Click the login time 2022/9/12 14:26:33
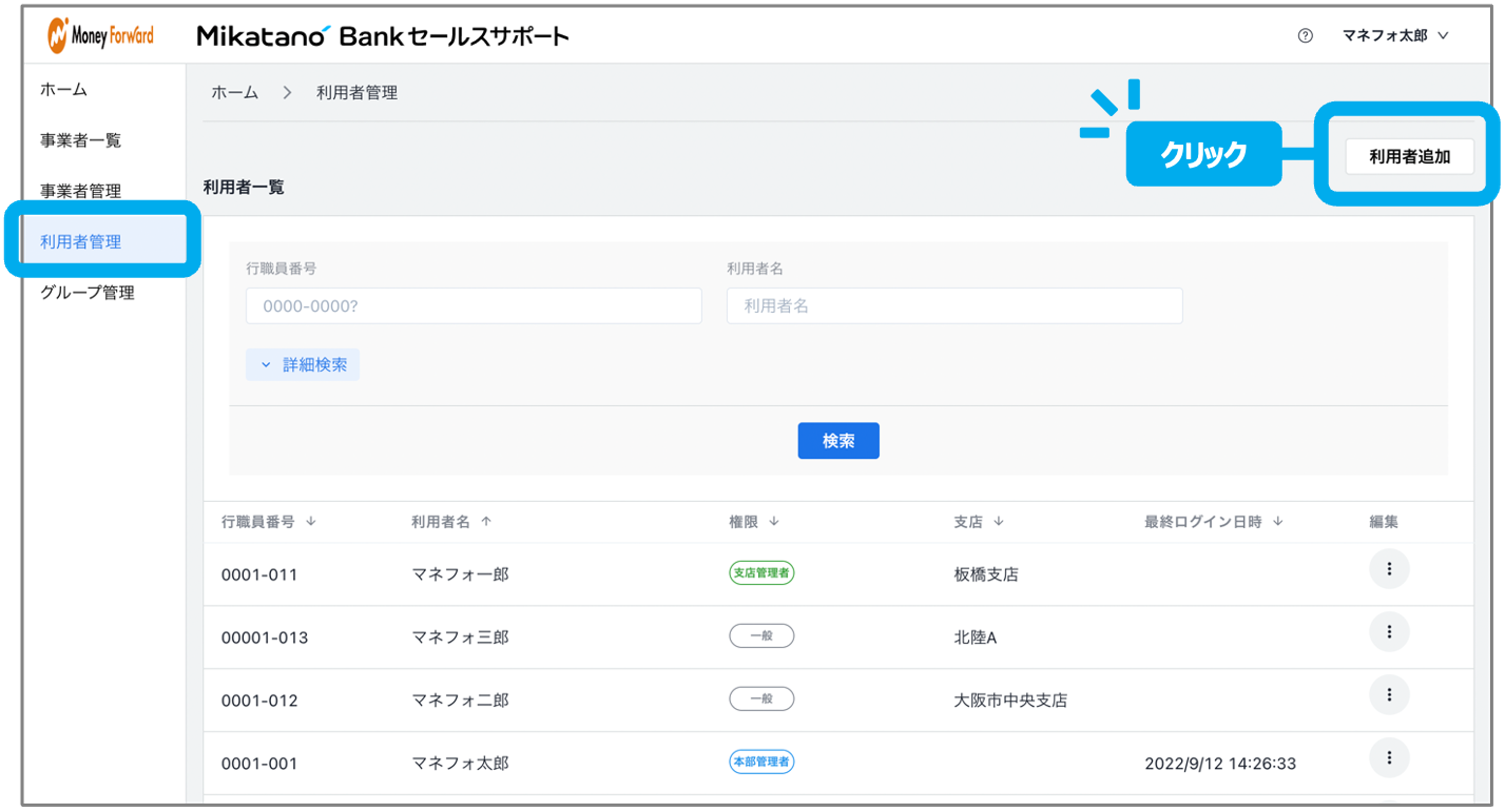This screenshot has width=1505, height=812. click(1220, 764)
